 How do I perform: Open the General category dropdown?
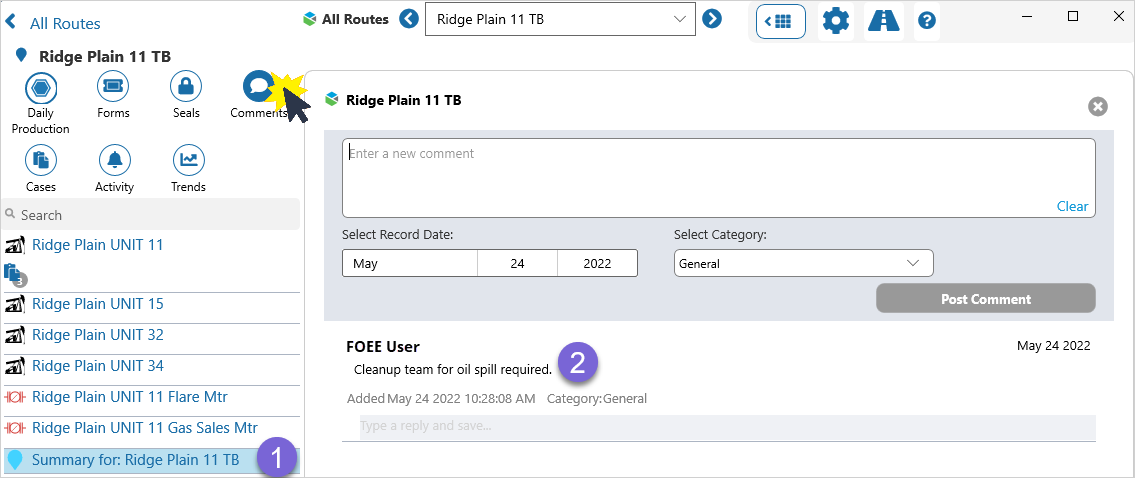tap(803, 264)
